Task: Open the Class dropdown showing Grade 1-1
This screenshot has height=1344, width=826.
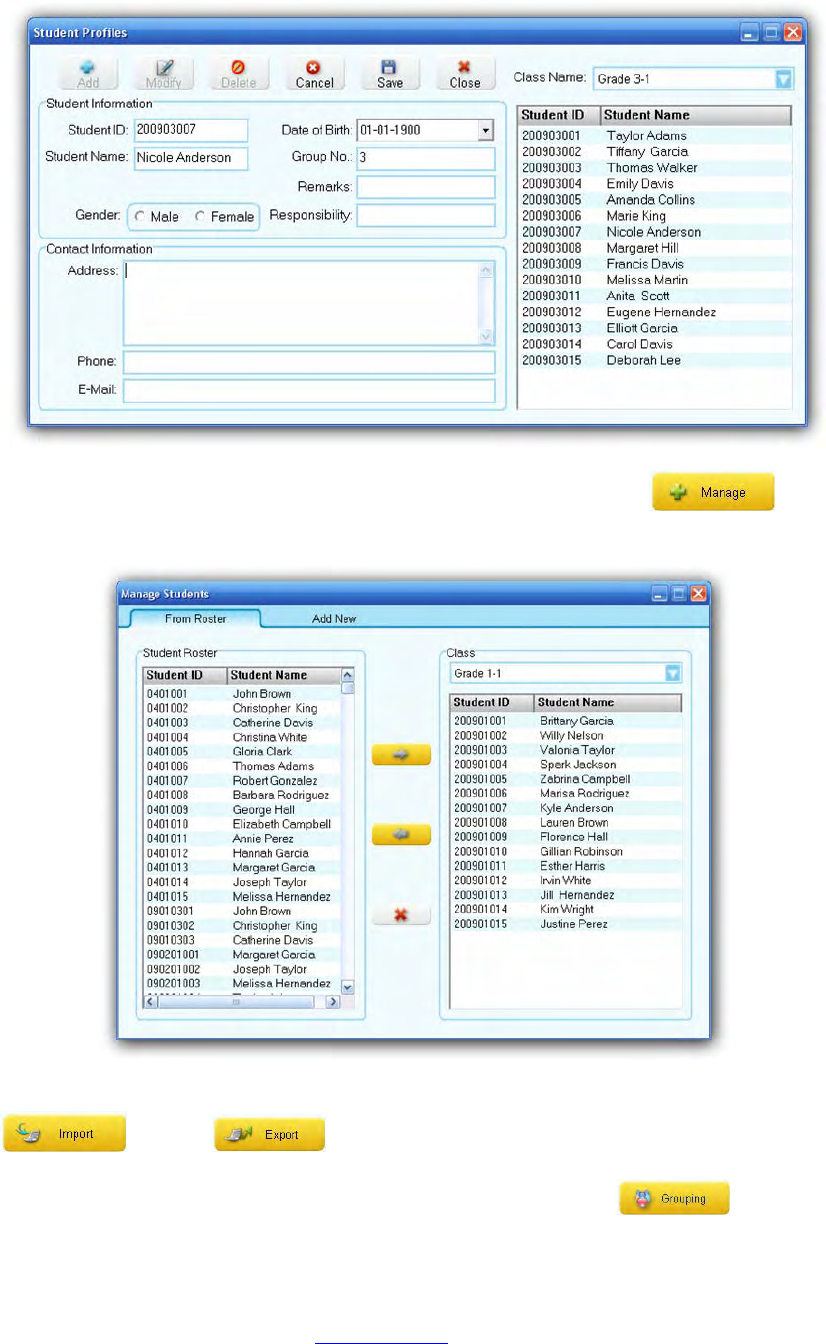Action: tap(566, 673)
